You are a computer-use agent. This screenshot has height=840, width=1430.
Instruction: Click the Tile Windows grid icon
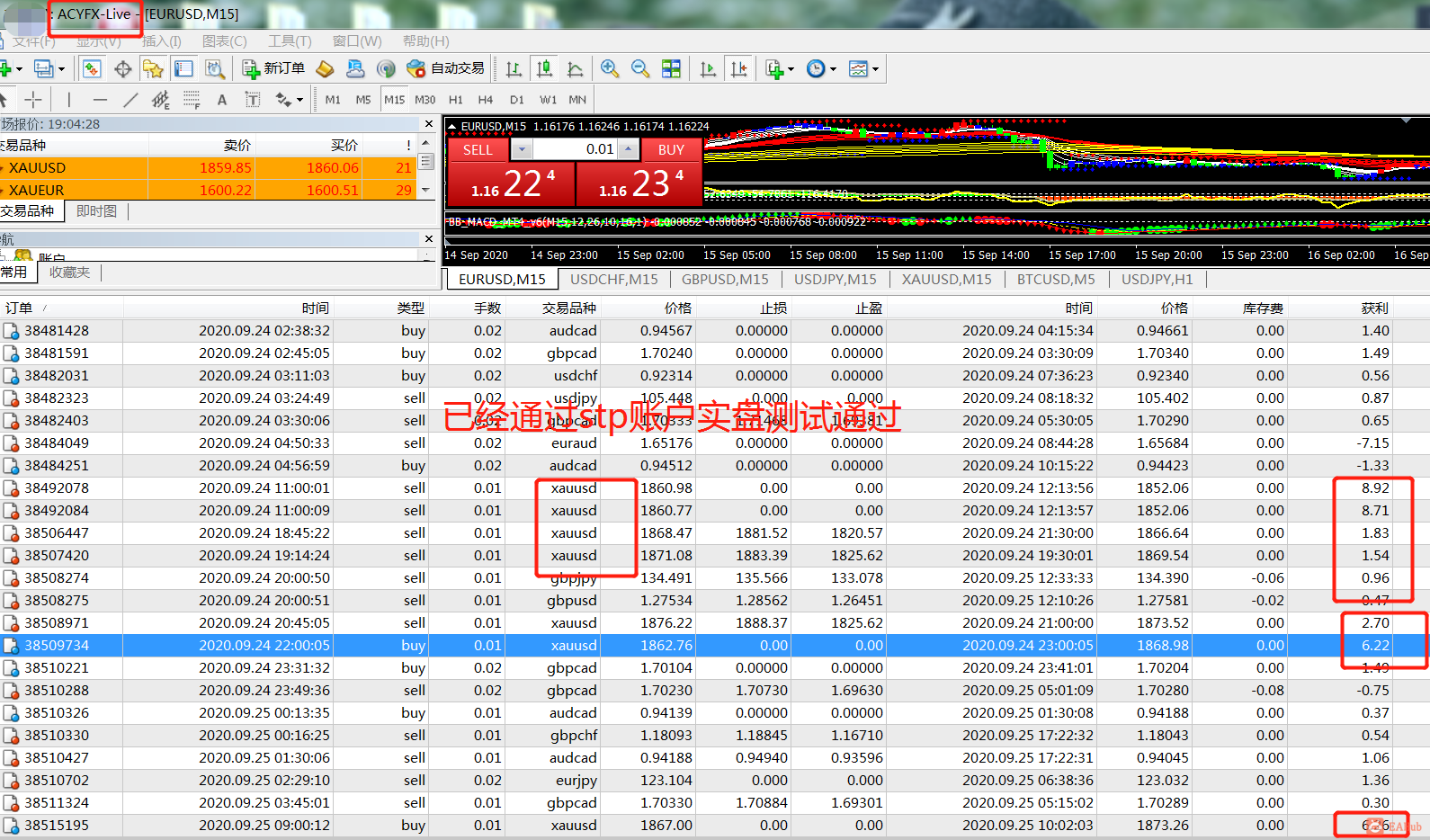point(671,68)
